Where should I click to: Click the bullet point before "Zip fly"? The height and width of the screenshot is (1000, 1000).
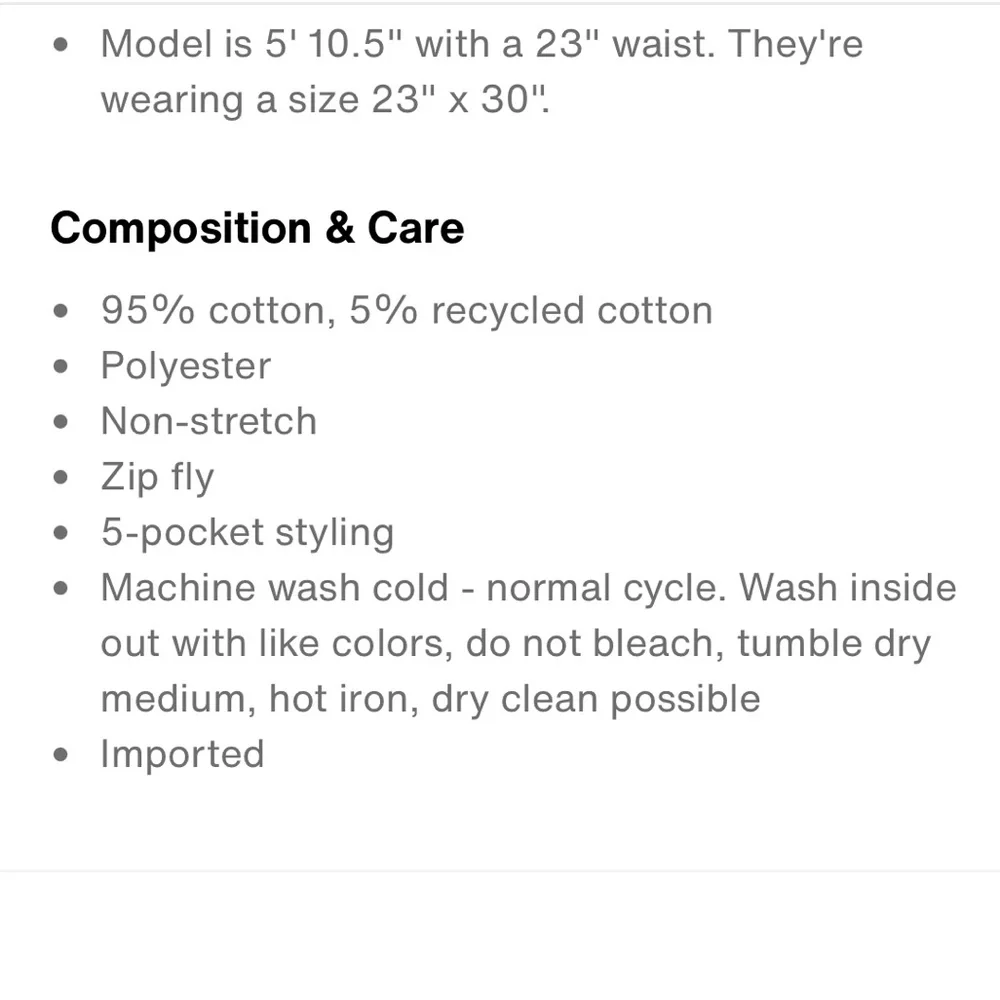[62, 477]
